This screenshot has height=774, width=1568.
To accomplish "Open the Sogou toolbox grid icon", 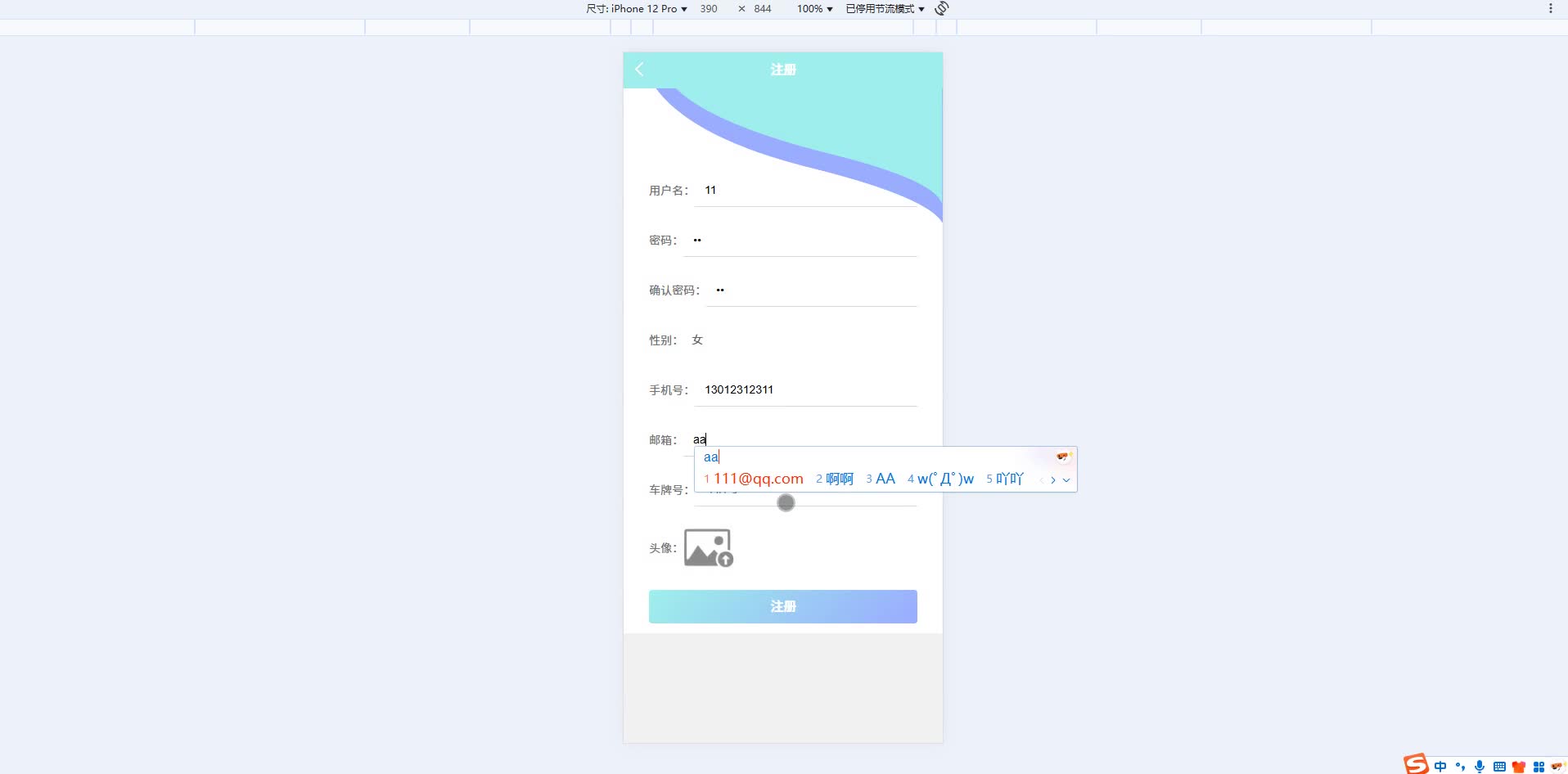I will pos(1539,767).
